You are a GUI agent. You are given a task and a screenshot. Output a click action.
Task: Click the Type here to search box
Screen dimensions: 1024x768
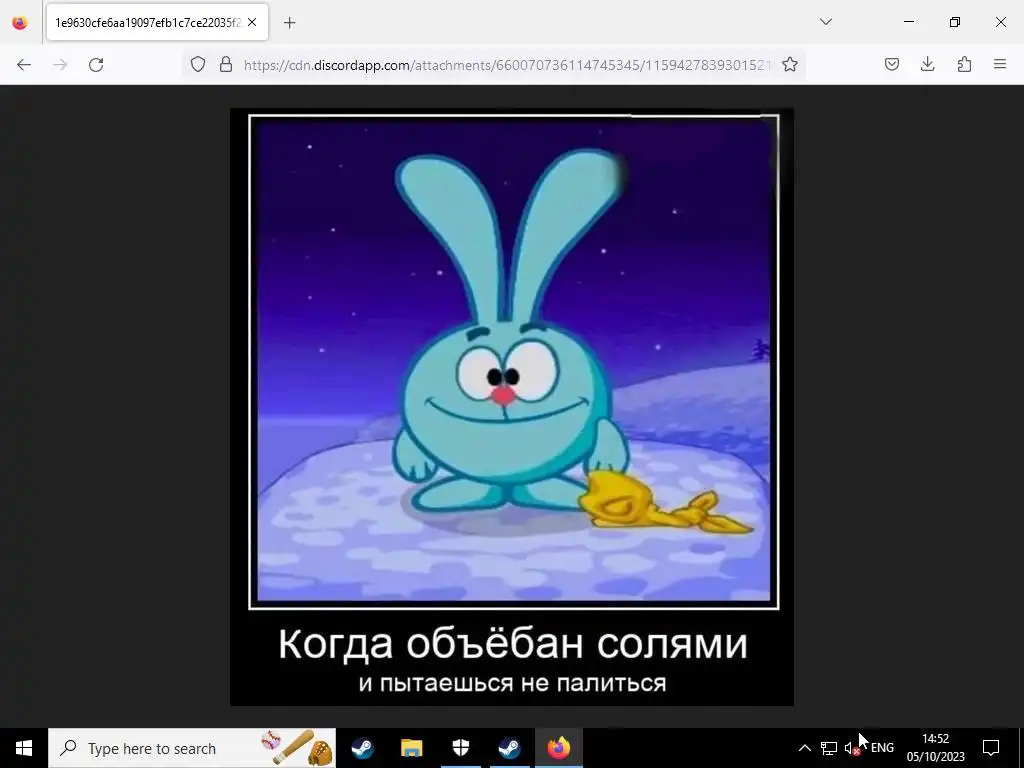point(192,748)
